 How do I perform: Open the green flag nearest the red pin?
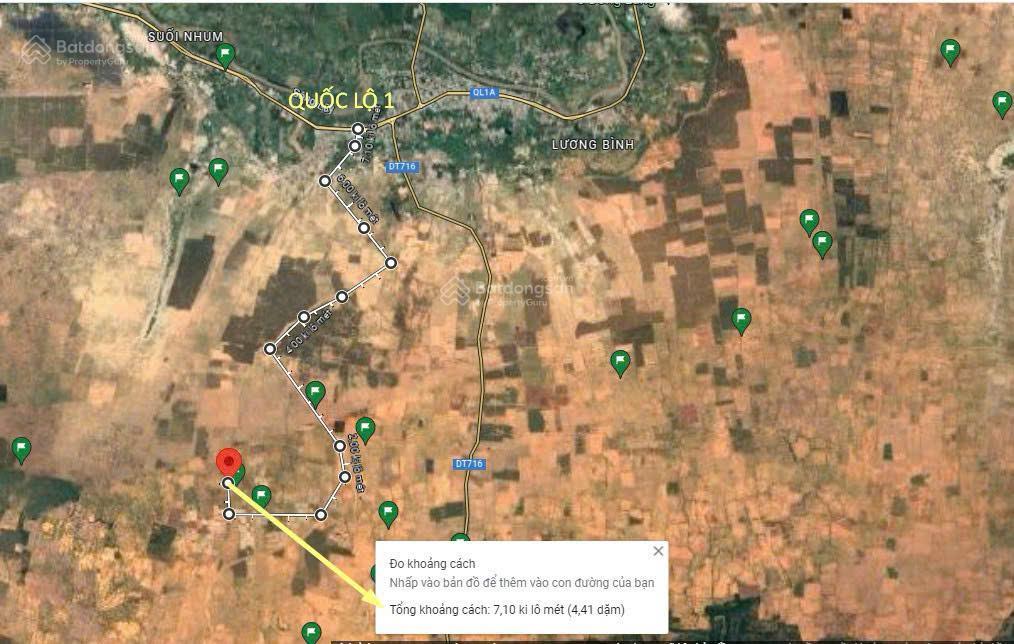tap(239, 473)
